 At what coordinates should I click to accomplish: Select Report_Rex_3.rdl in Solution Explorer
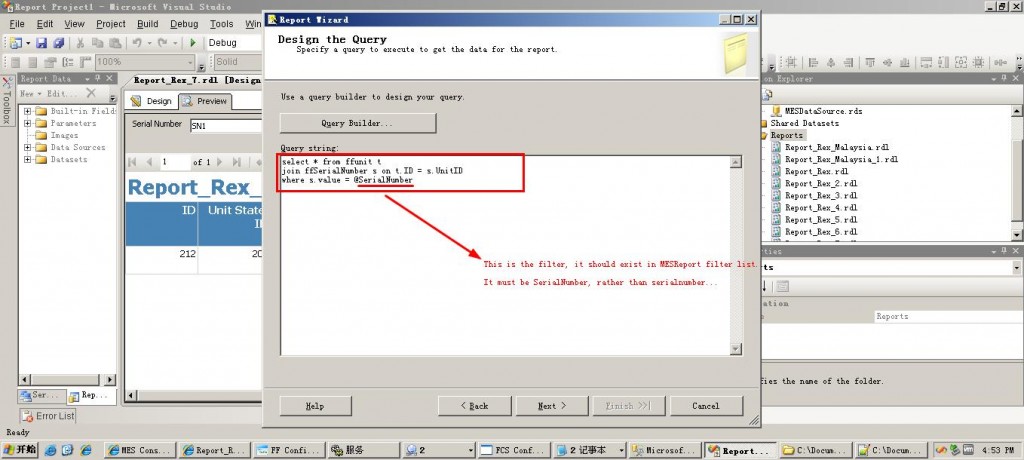click(x=821, y=196)
